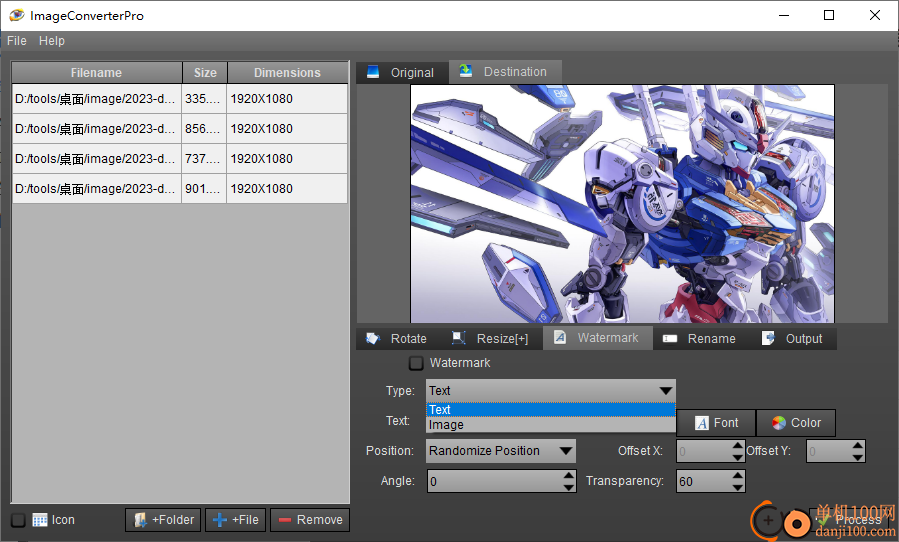The image size is (899, 542).
Task: Decrease Offset Y with the down arrow
Action: click(x=858, y=457)
